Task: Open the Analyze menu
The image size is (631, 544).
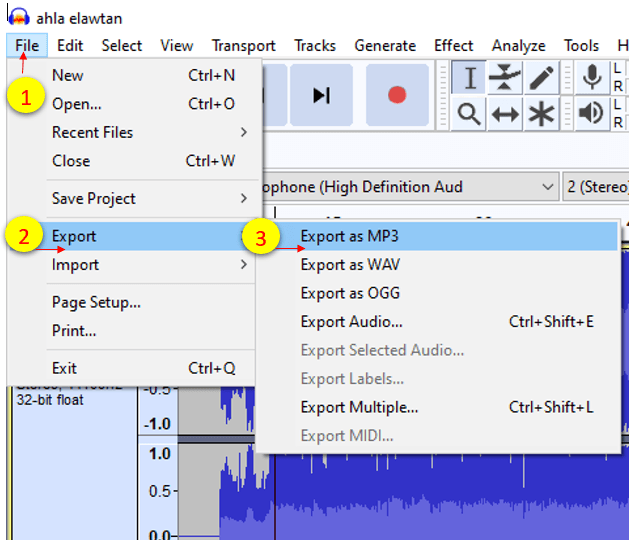Action: click(518, 45)
